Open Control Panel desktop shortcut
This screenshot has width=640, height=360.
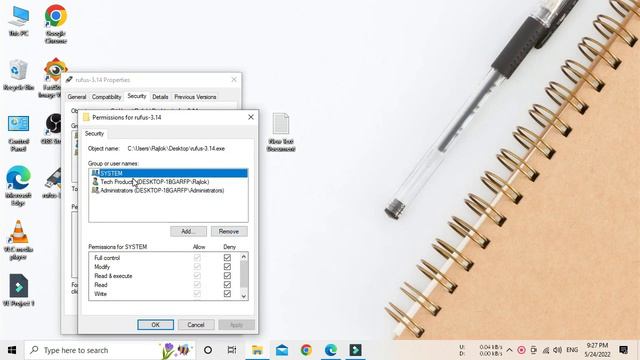[x=18, y=133]
